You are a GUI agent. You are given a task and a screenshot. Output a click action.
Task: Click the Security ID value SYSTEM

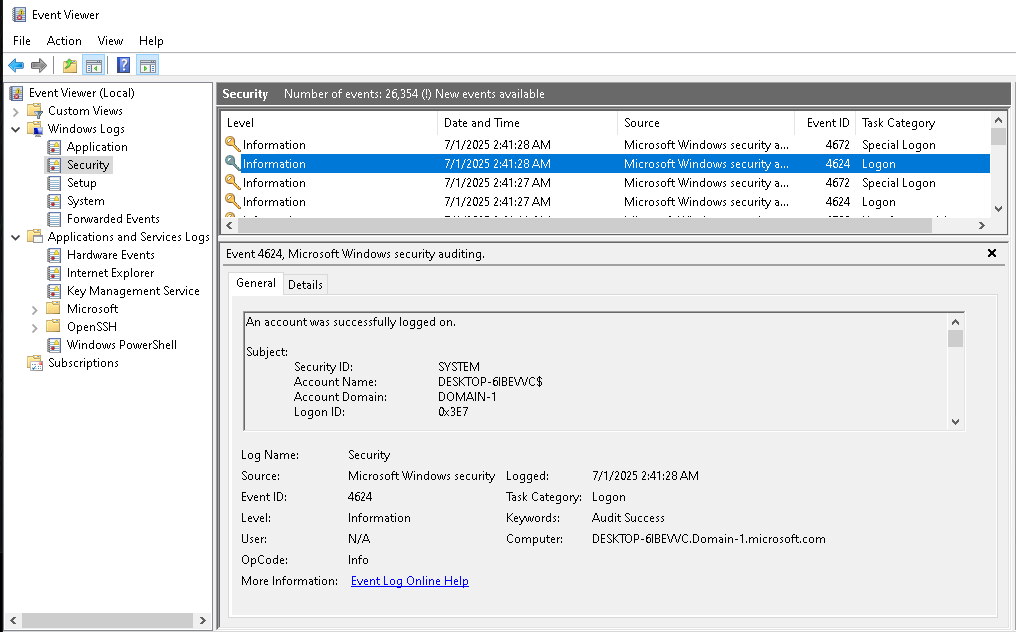click(459, 367)
